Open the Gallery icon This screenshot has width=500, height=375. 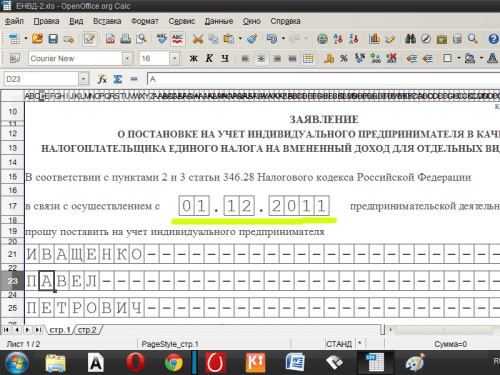442,39
